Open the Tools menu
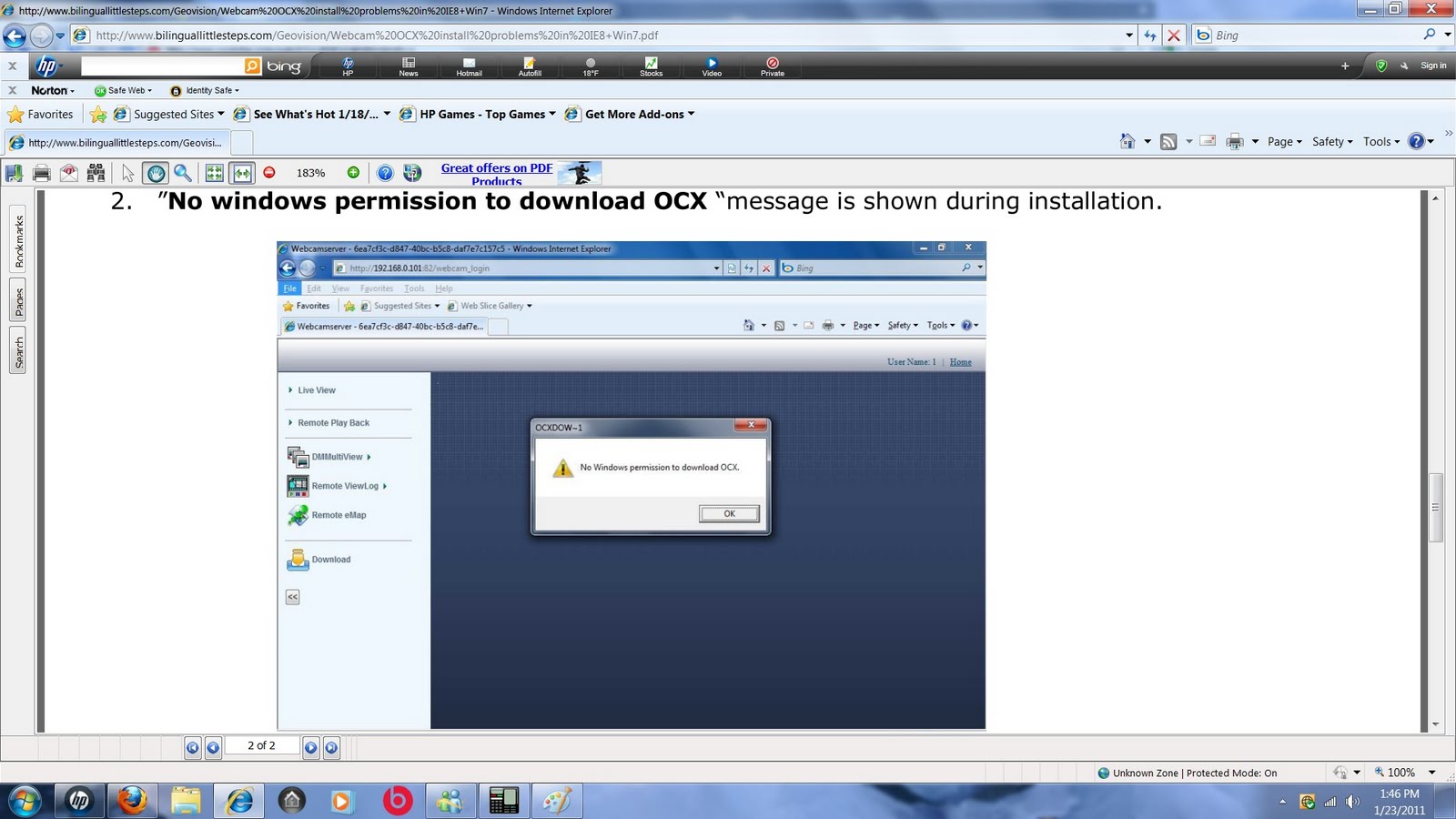This screenshot has height=819, width=1456. coord(1381,141)
